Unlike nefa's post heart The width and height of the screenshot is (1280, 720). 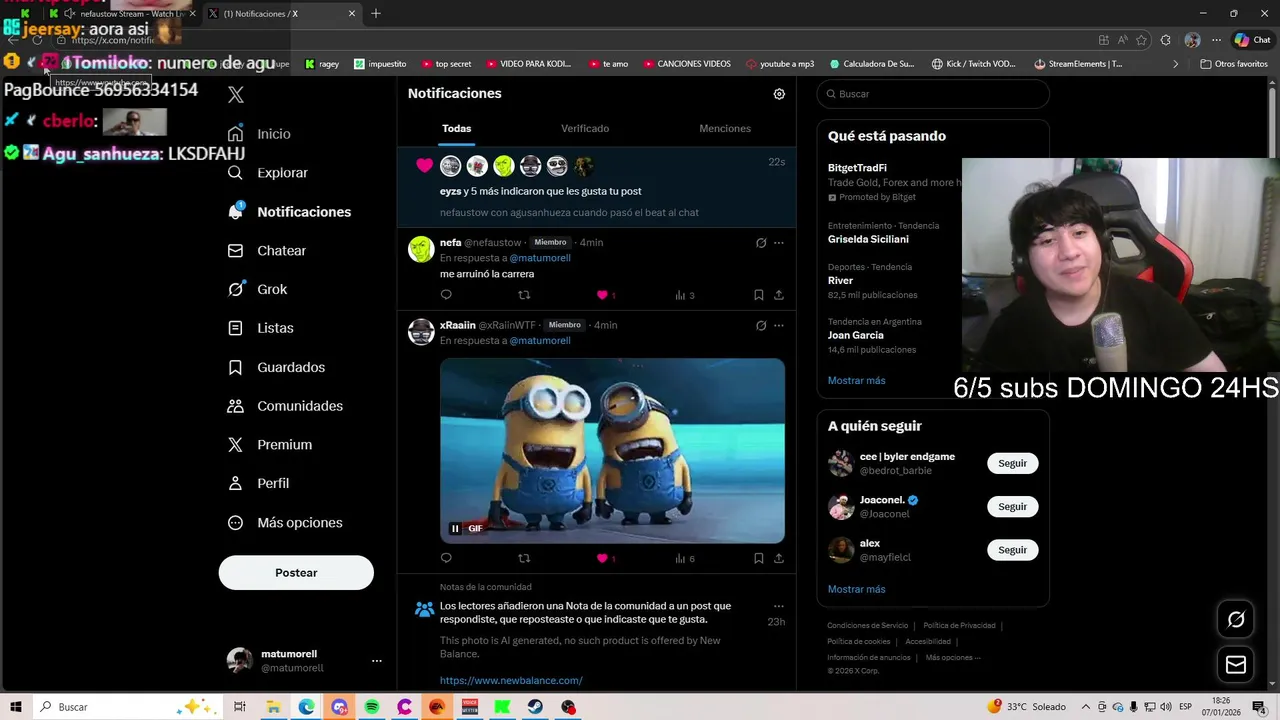coord(602,295)
